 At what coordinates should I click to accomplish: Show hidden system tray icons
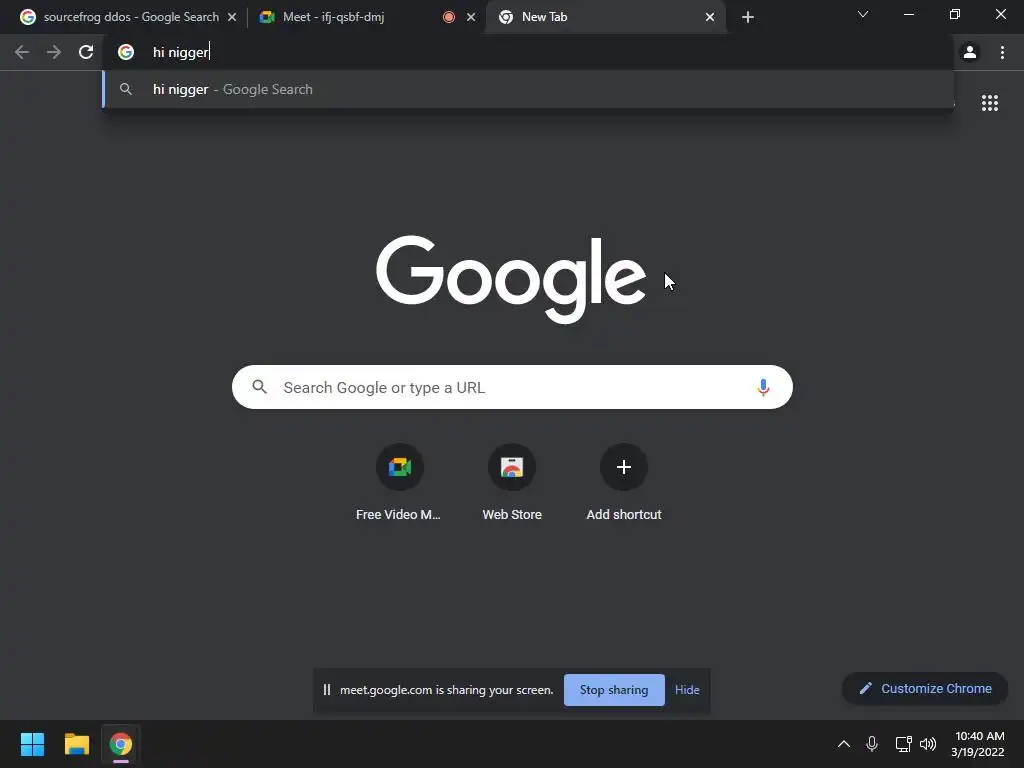tap(844, 744)
